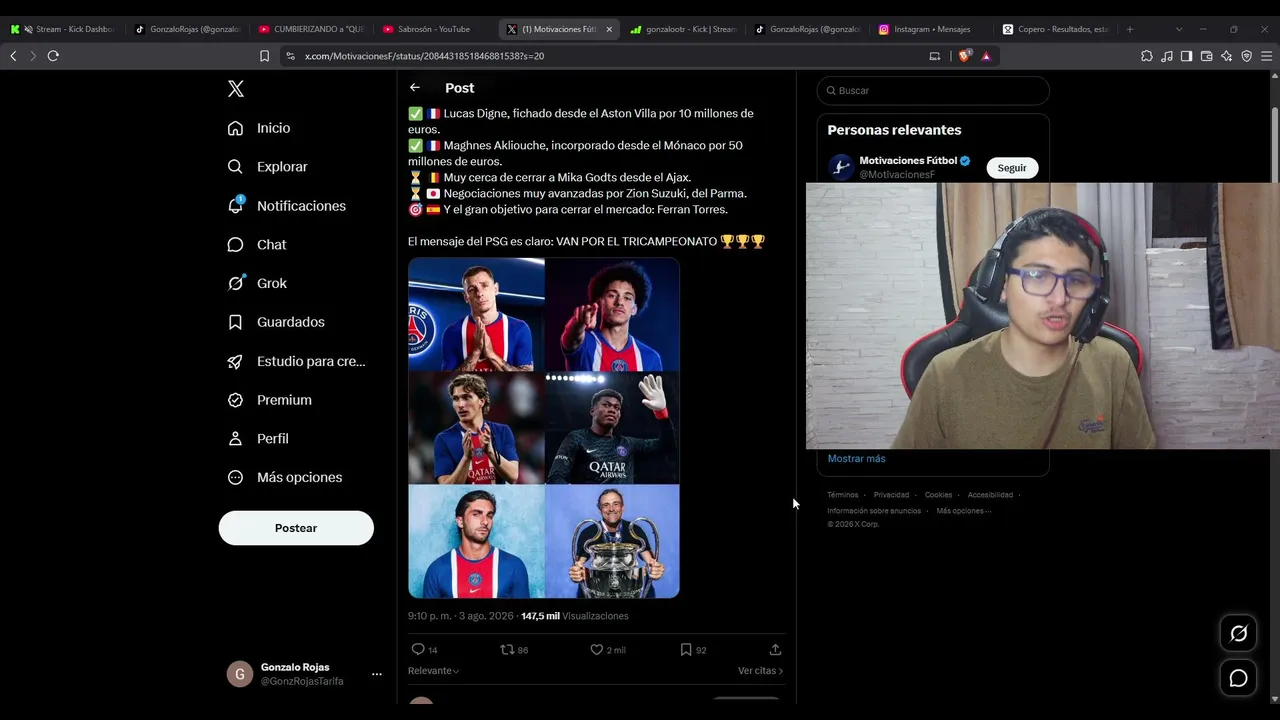Click the Mostrar más link
The image size is (1280, 720).
[x=856, y=459]
